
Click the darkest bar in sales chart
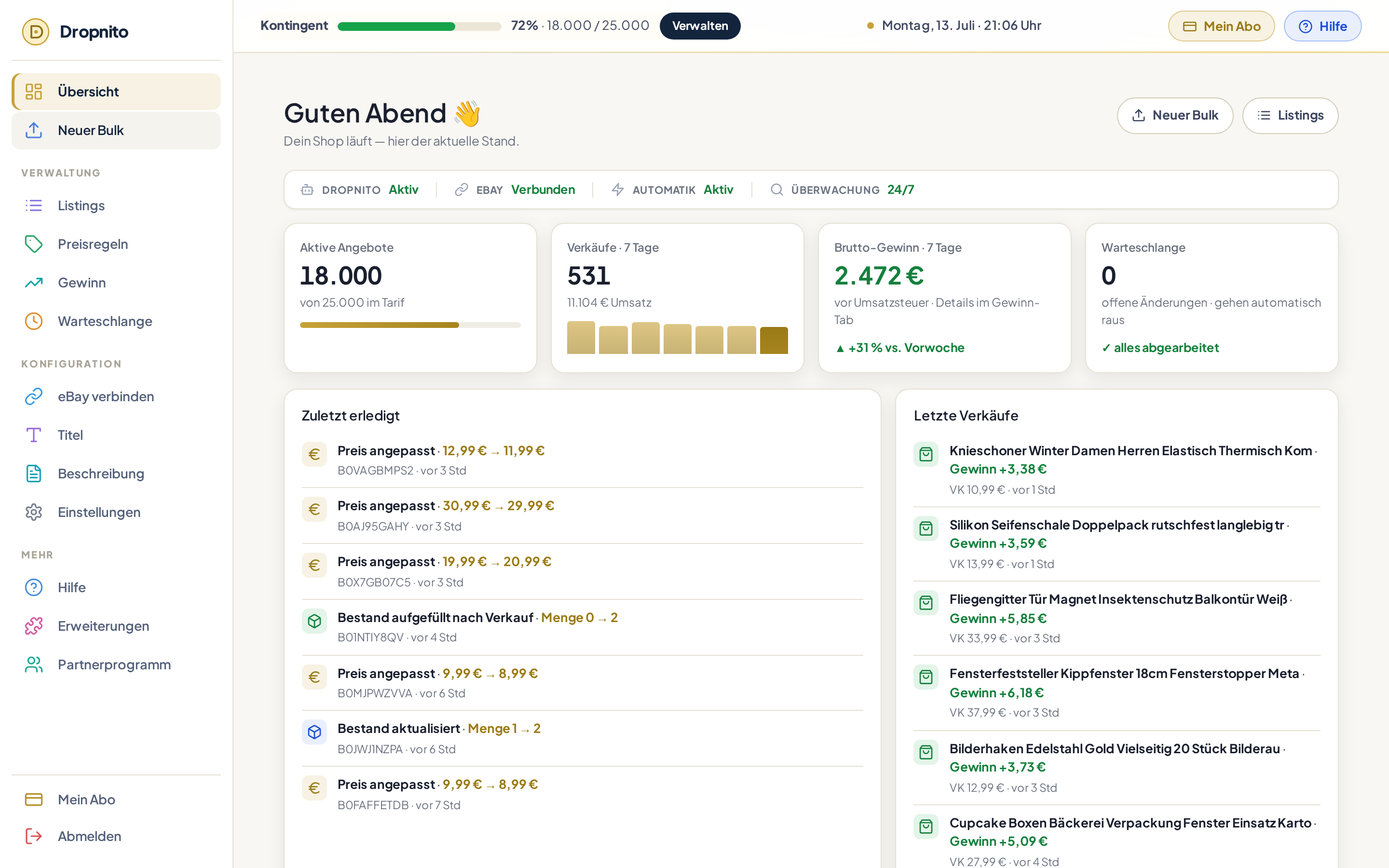773,340
